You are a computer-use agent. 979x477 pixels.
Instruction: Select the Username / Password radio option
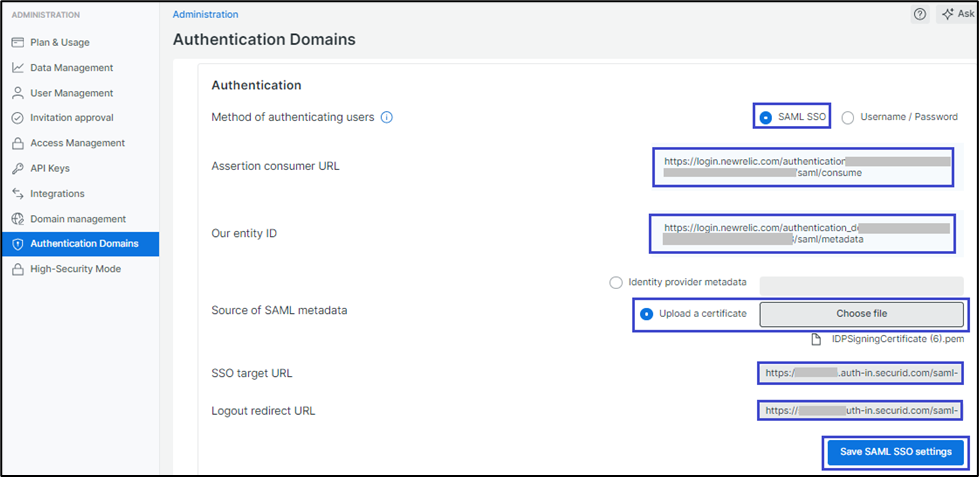pyautogui.click(x=848, y=117)
